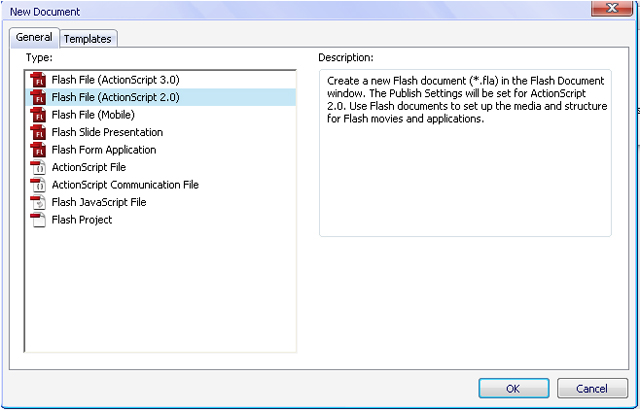
Task: Click the Flash Form Application icon
Action: tap(38, 150)
